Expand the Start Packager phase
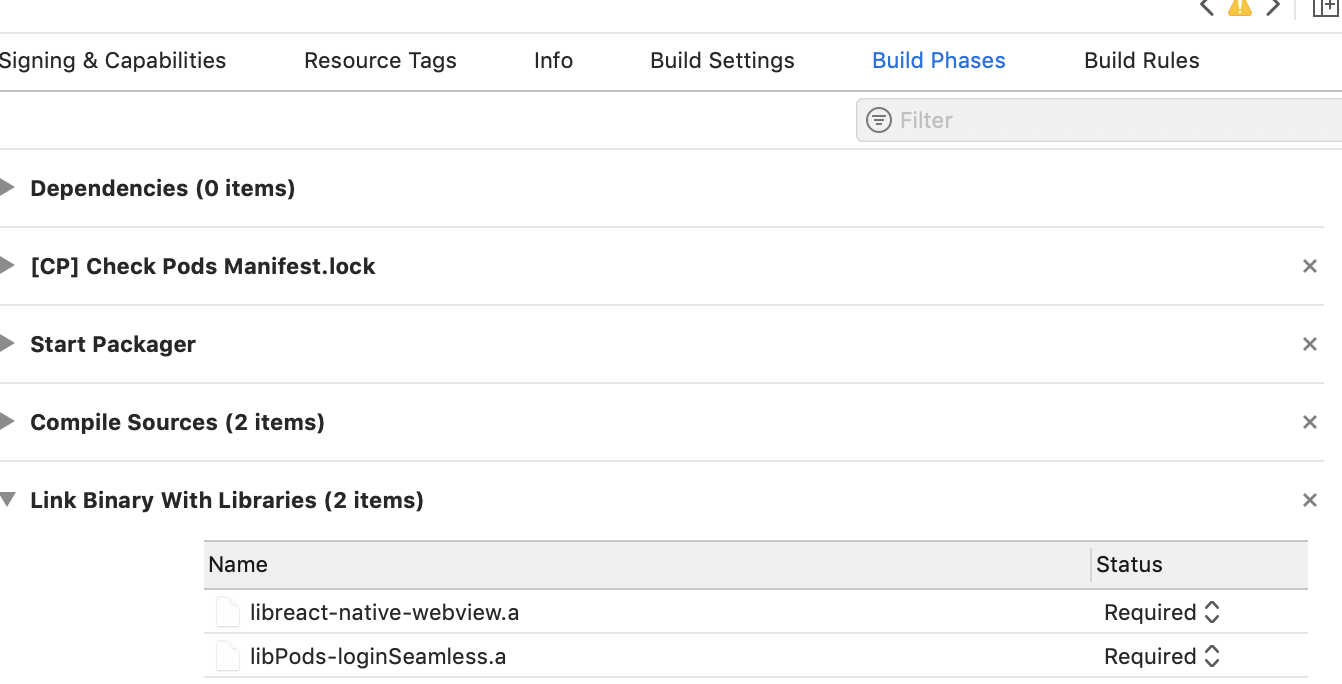Viewport: 1342px width, 684px height. [8, 344]
